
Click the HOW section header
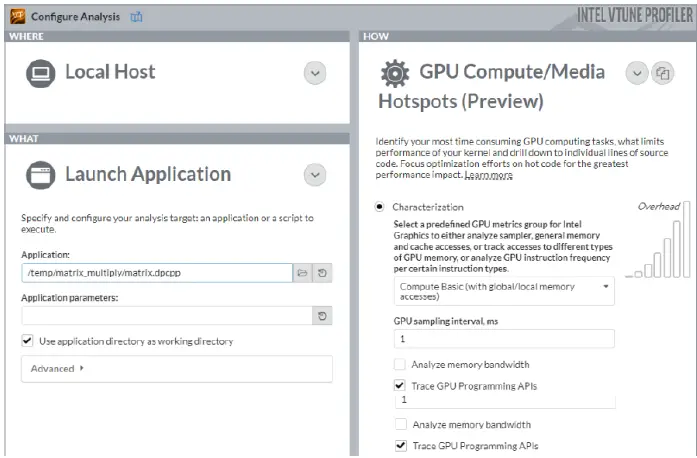(528, 36)
